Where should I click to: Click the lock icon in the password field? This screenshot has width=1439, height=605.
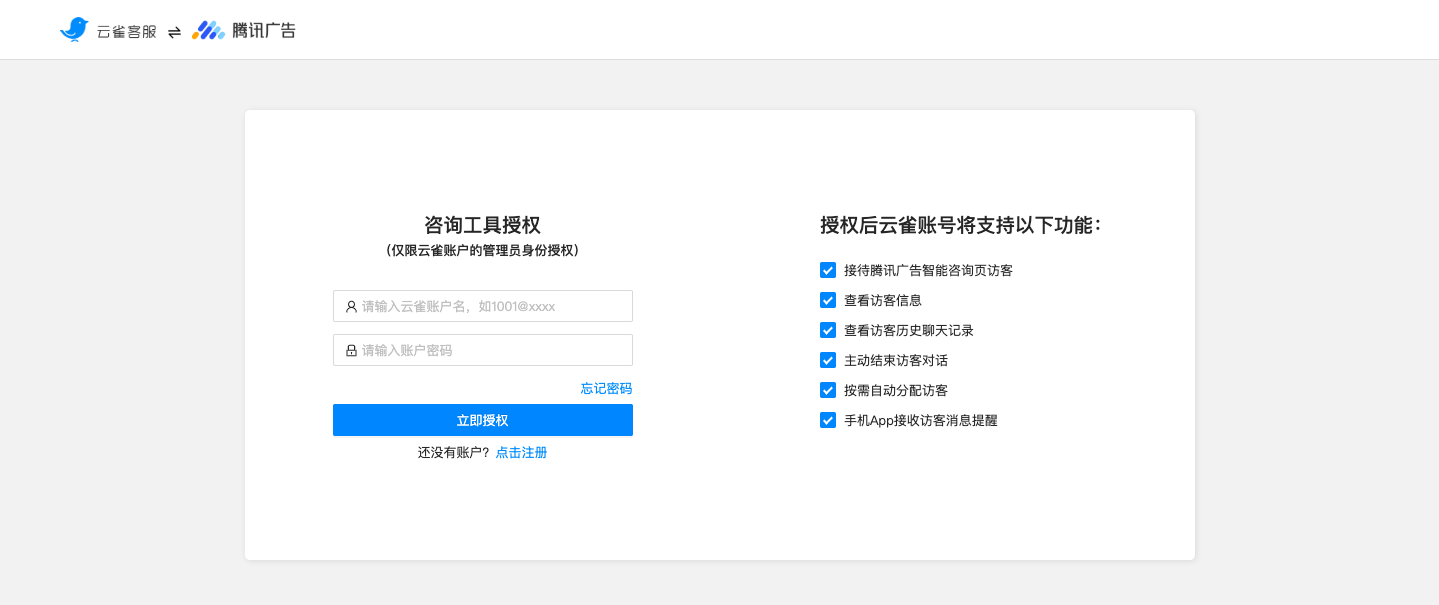[350, 350]
